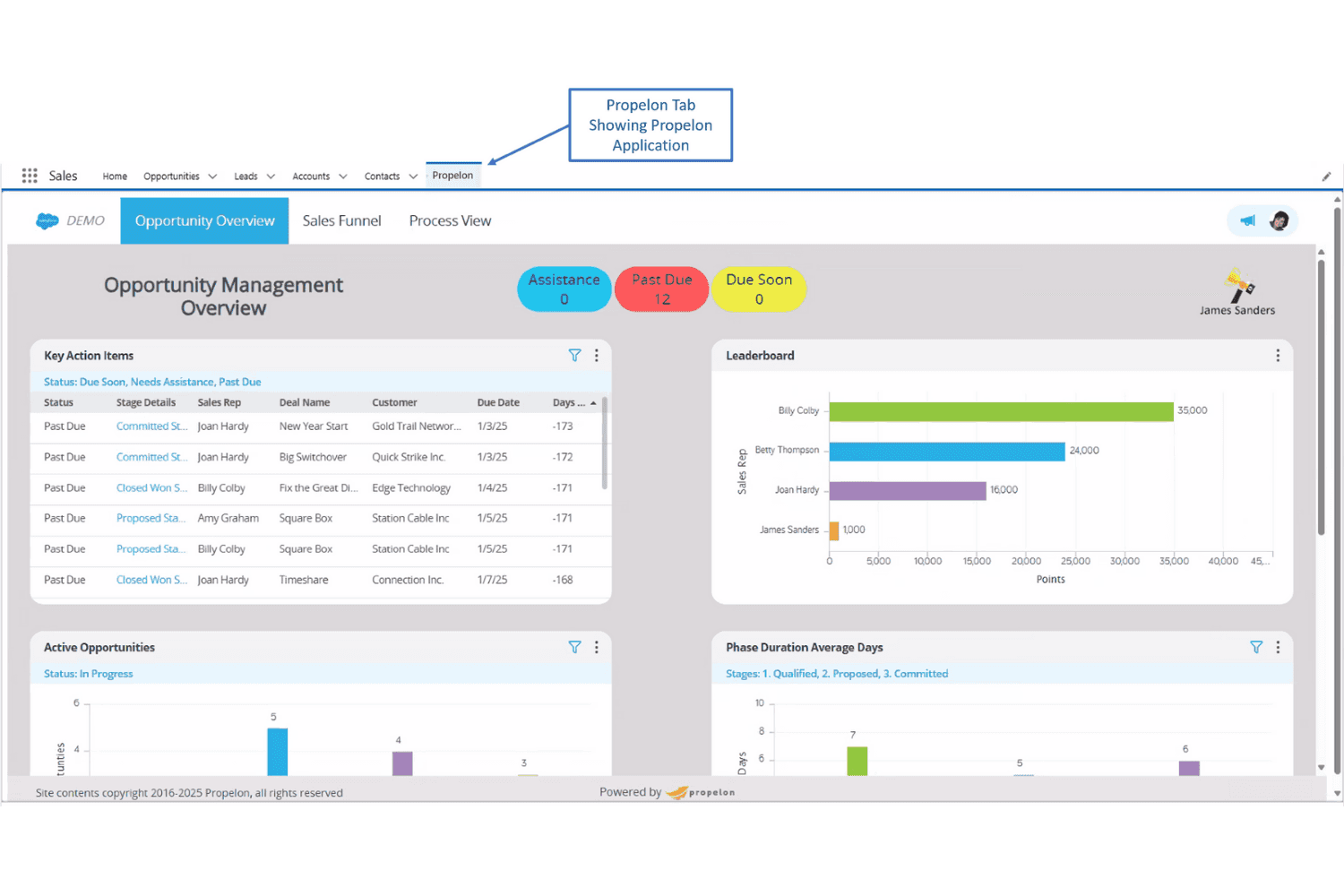The height and width of the screenshot is (896, 1344).
Task: Switch to the Process View tab
Action: (450, 220)
